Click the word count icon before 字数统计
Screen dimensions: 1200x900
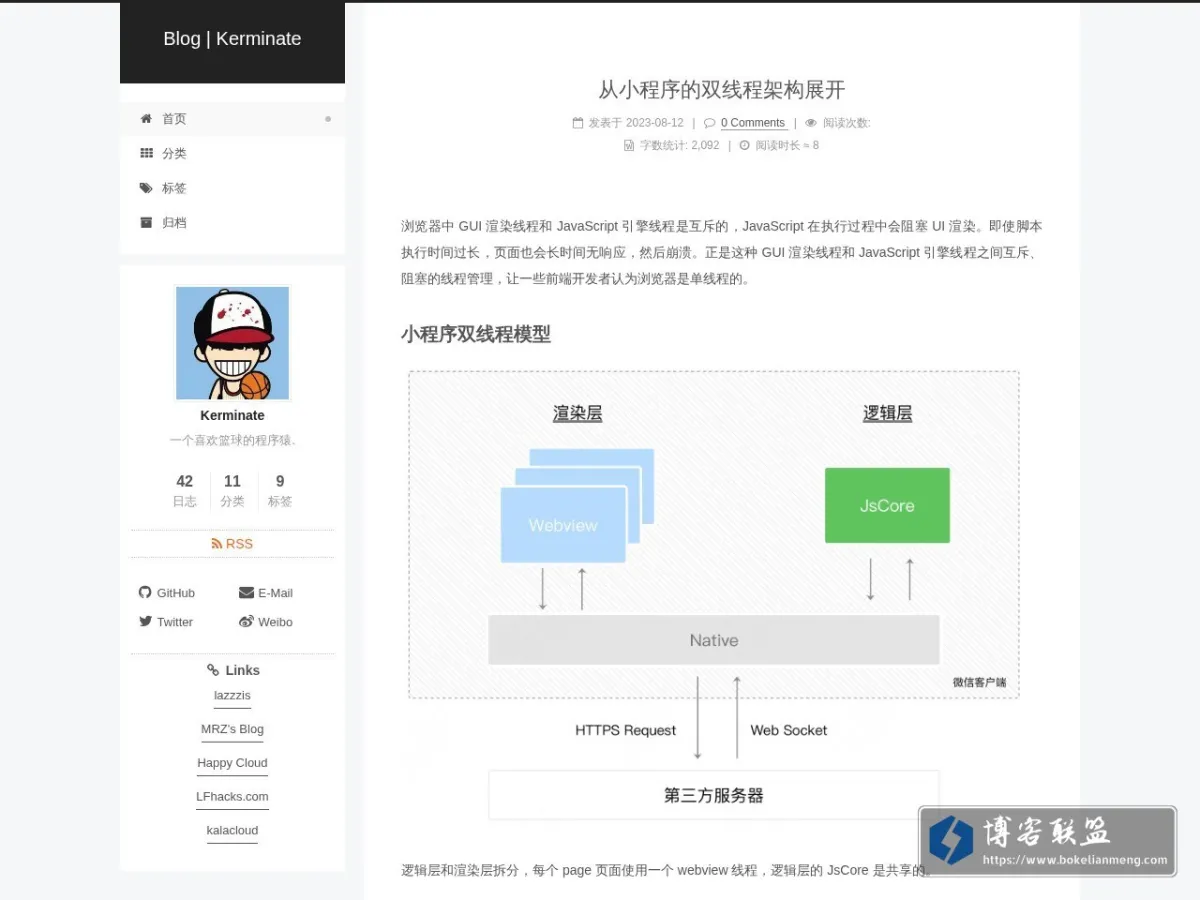[x=629, y=145]
